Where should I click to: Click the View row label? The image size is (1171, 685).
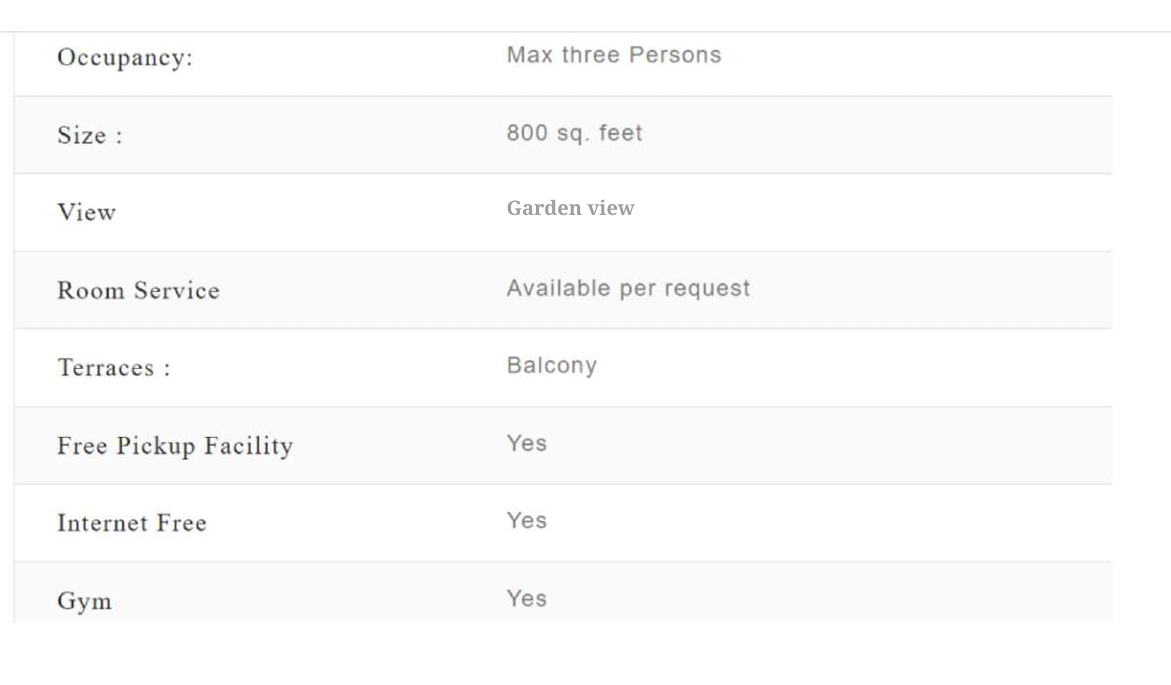[x=86, y=212]
